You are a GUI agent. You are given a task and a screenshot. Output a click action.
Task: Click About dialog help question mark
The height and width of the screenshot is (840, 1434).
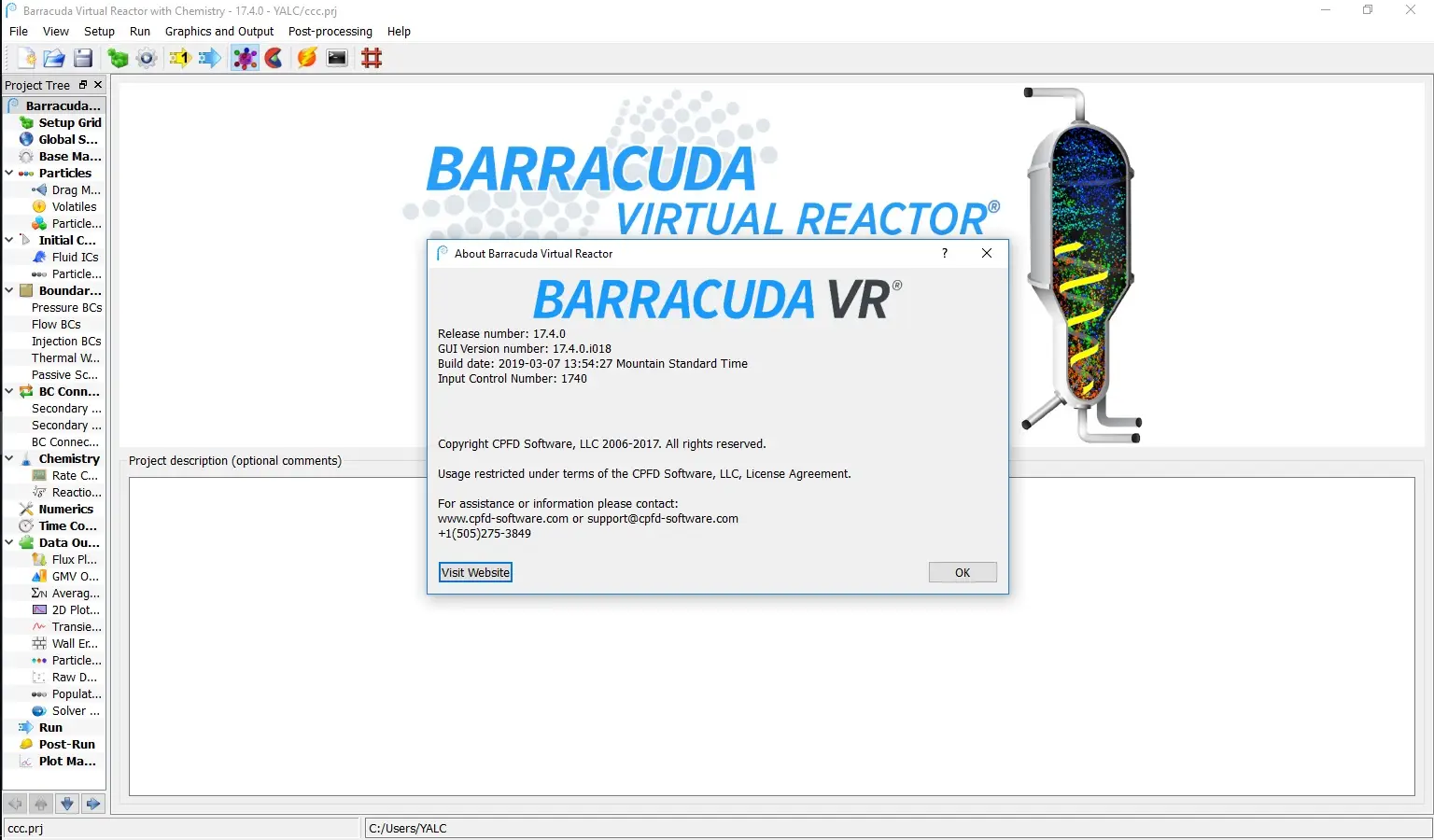tap(945, 253)
